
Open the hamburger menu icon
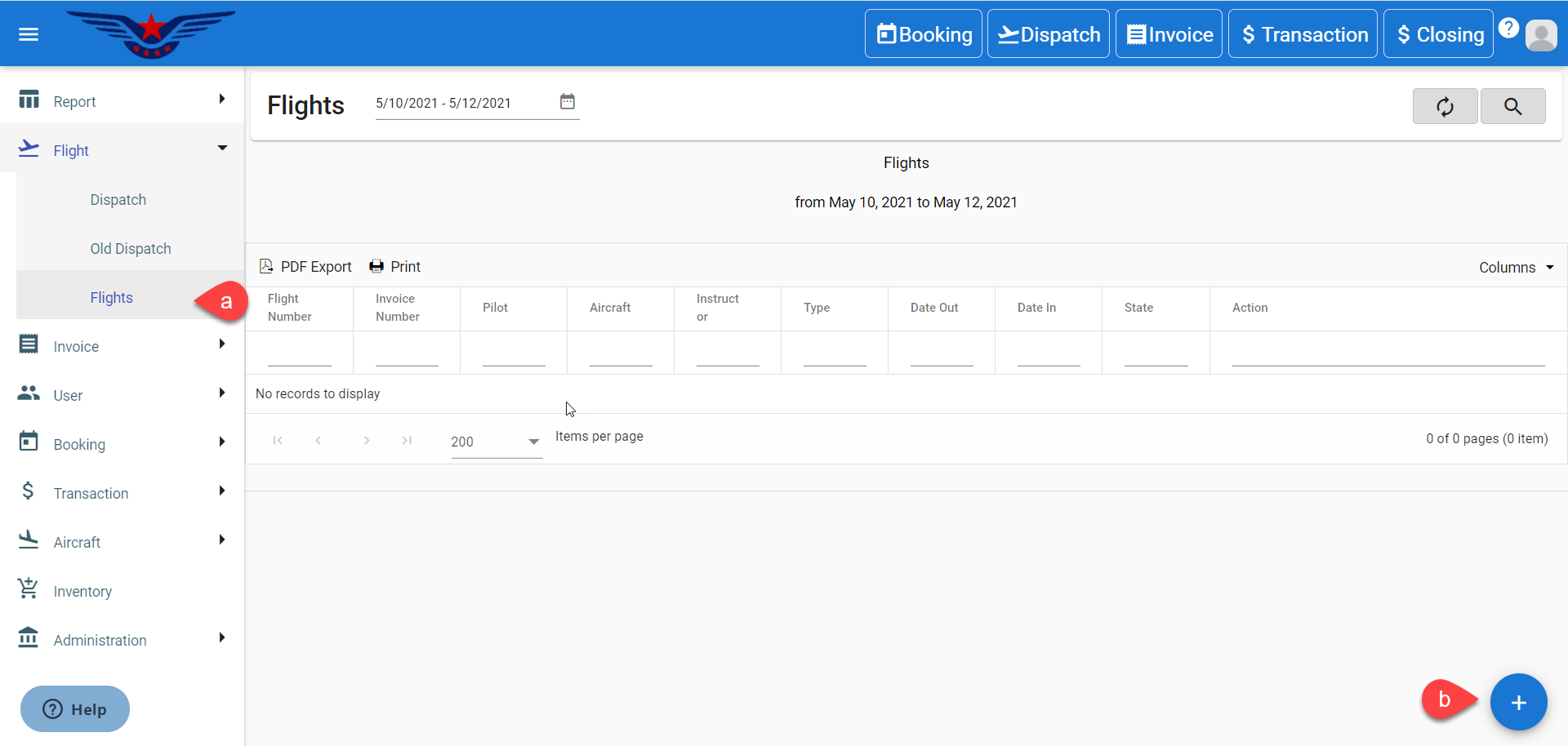[x=29, y=34]
